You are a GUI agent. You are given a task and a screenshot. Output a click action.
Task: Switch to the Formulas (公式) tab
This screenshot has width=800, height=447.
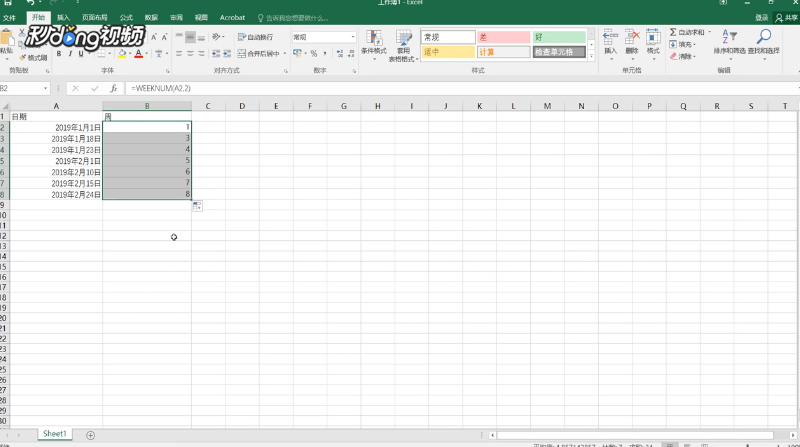coord(126,17)
